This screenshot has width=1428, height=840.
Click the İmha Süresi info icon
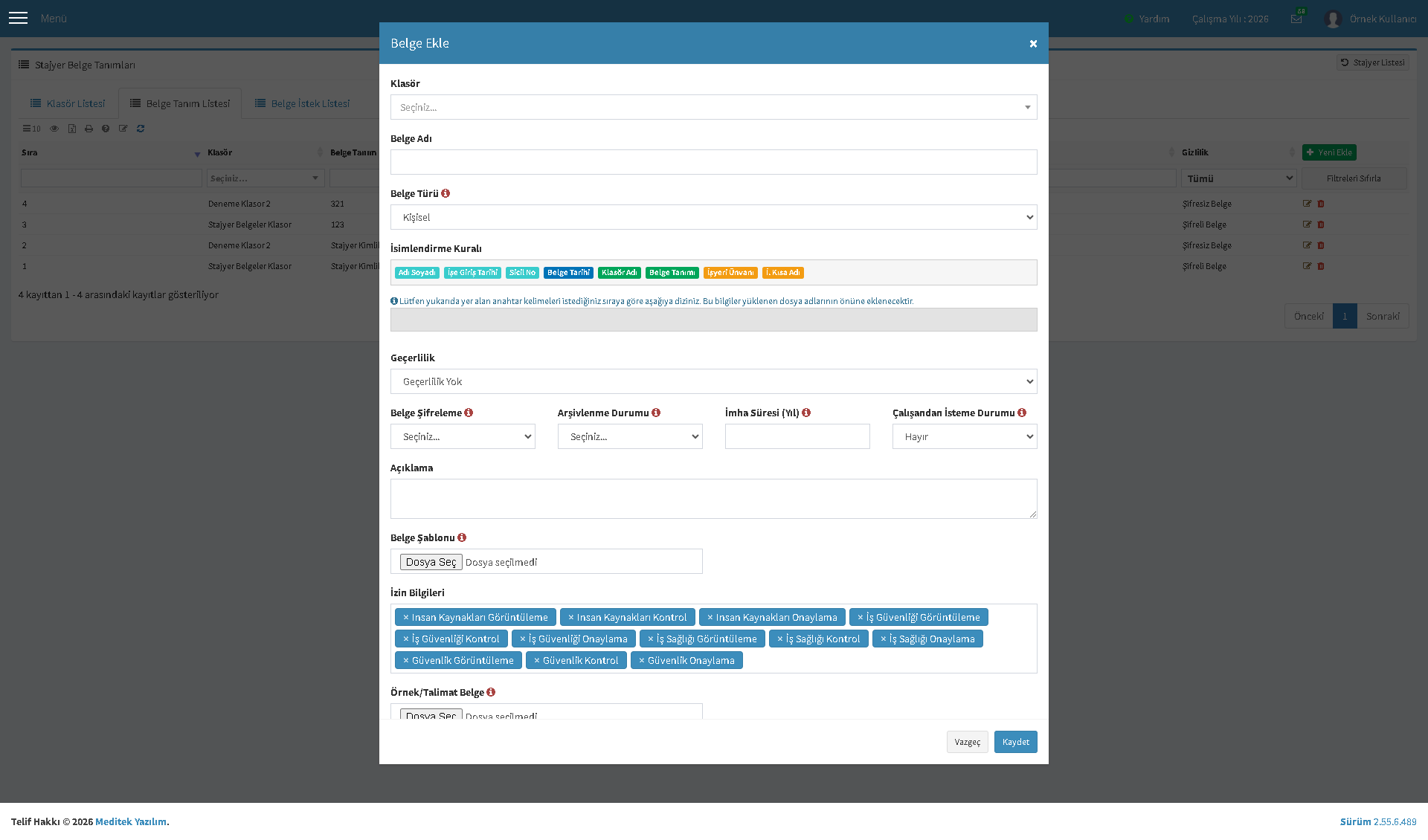tap(806, 413)
